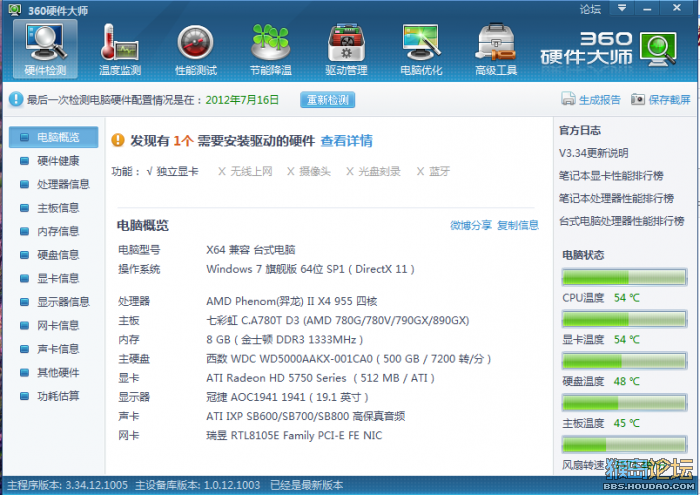Click the 显卡温度 progress bar
700x495 pixels.
(624, 319)
